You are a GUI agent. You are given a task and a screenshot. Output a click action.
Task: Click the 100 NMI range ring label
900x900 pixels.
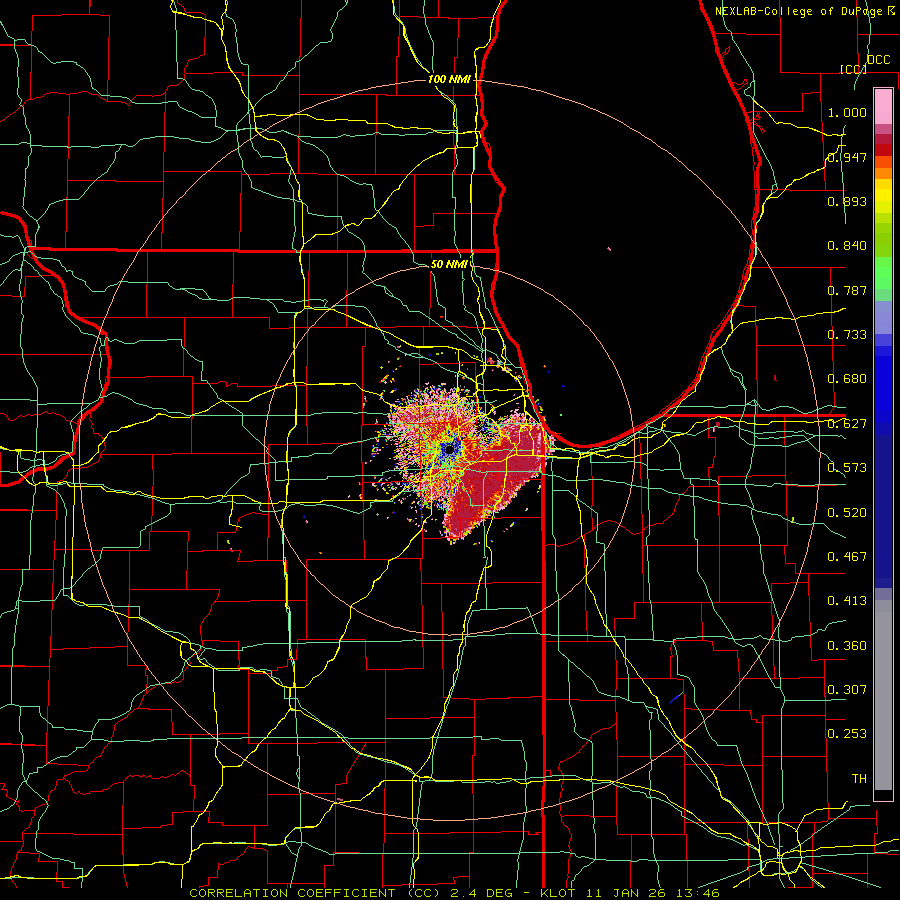pos(449,79)
